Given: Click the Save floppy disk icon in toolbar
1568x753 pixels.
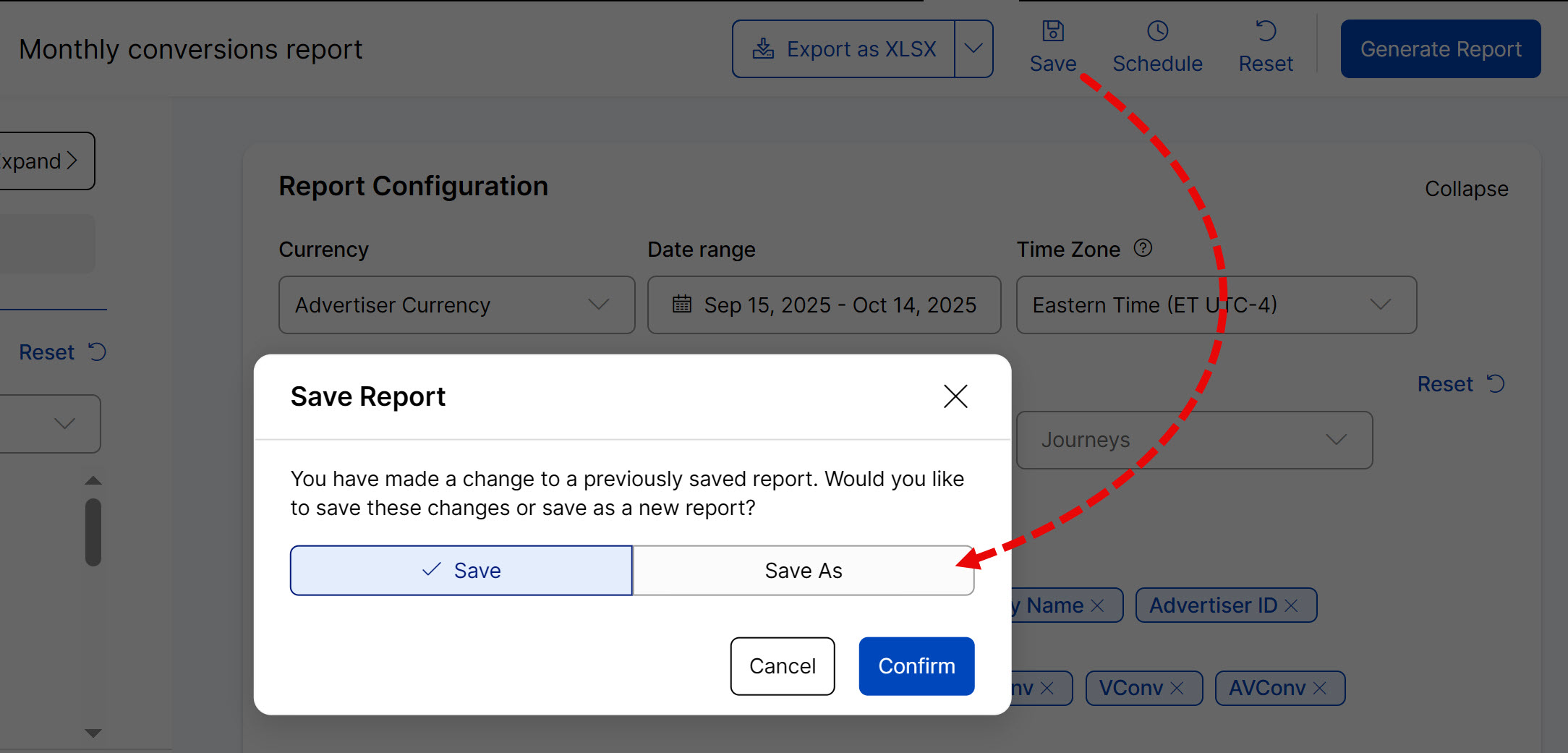Looking at the screenshot, I should pos(1052,31).
